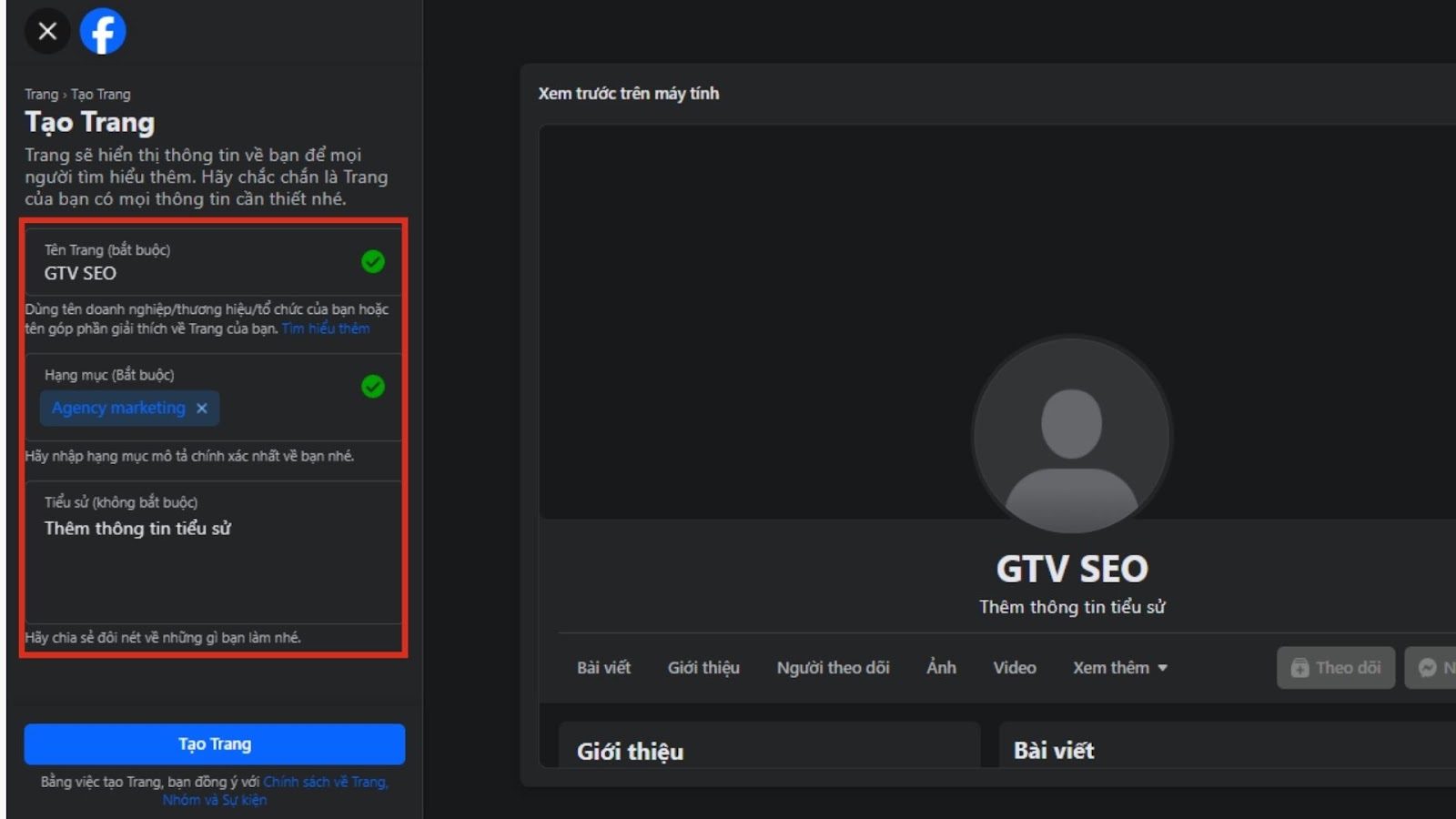Open the Facebook logo home icon
This screenshot has width=1456, height=819.
(103, 31)
